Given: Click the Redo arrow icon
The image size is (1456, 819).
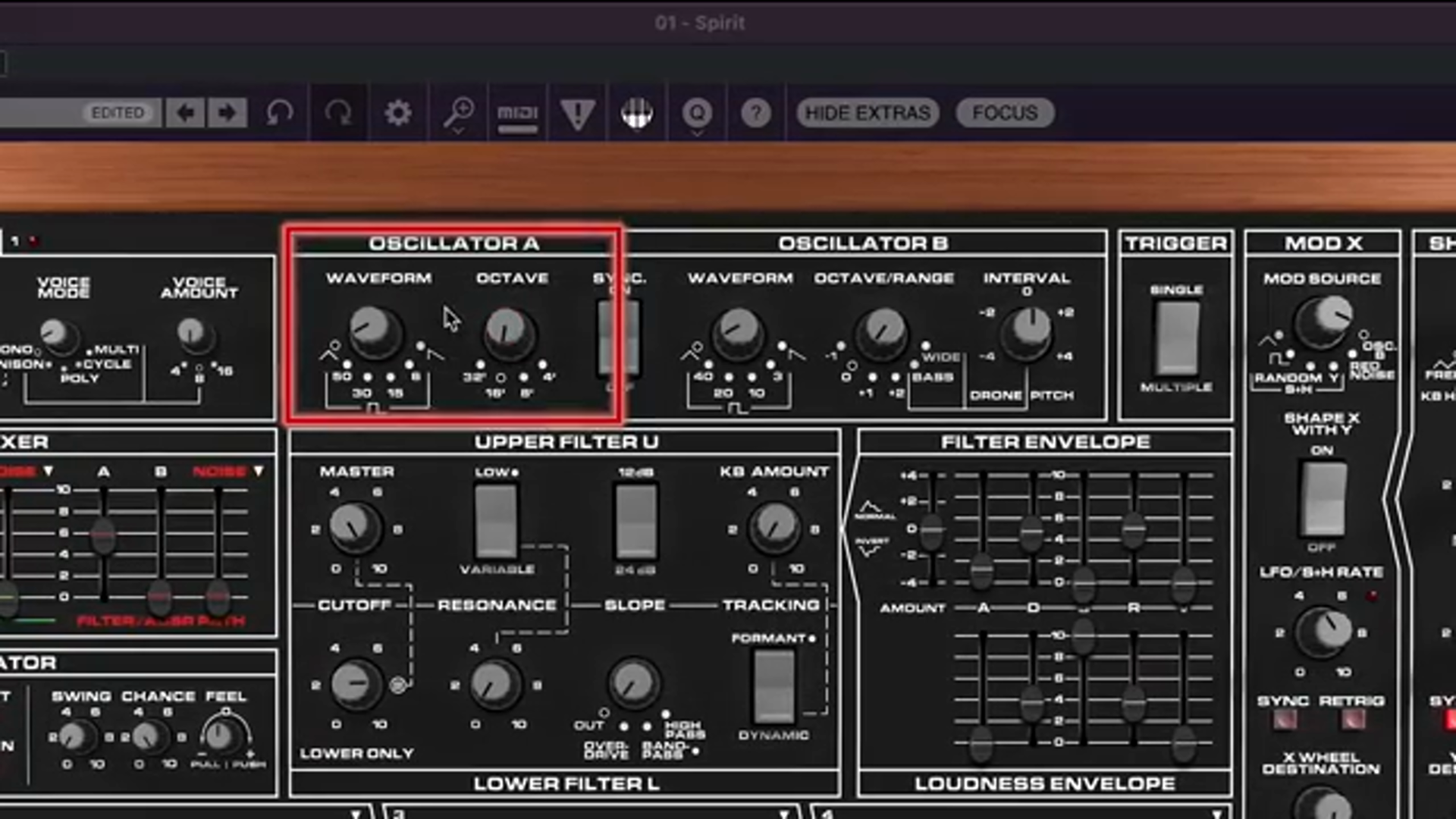Looking at the screenshot, I should point(339,114).
